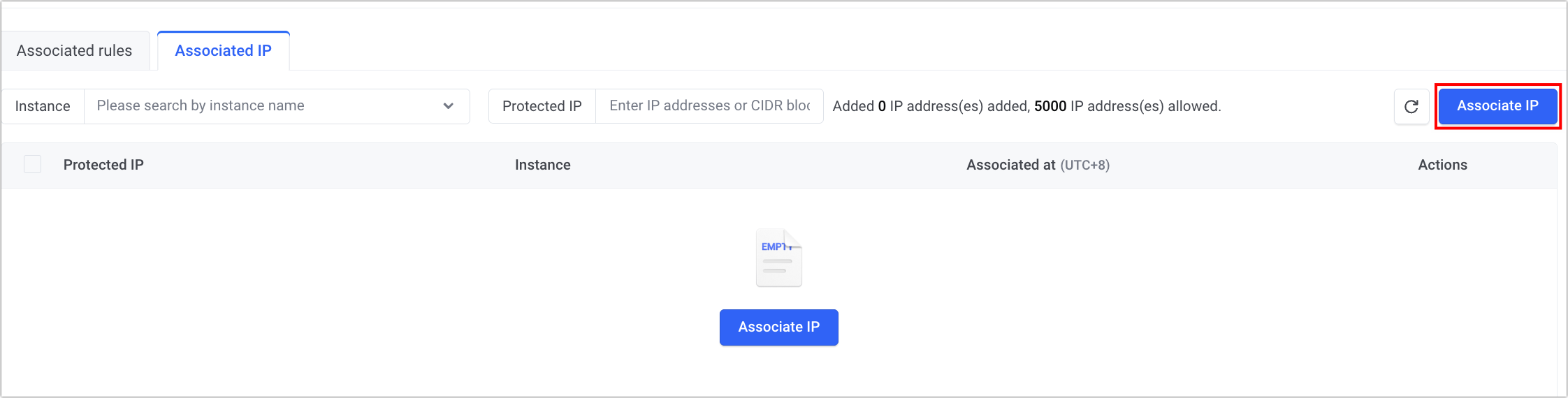Image resolution: width=1568 pixels, height=398 pixels.
Task: Click the '5000' allowed IP count
Action: click(1050, 106)
